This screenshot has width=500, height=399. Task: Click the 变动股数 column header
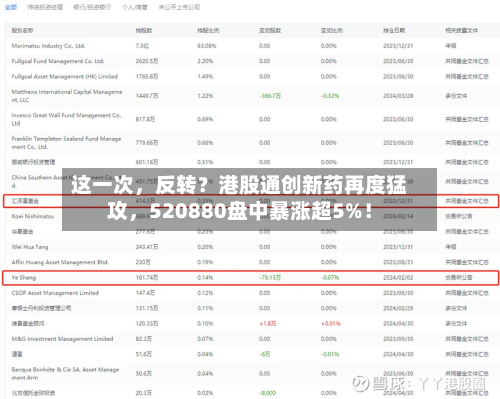click(270, 30)
